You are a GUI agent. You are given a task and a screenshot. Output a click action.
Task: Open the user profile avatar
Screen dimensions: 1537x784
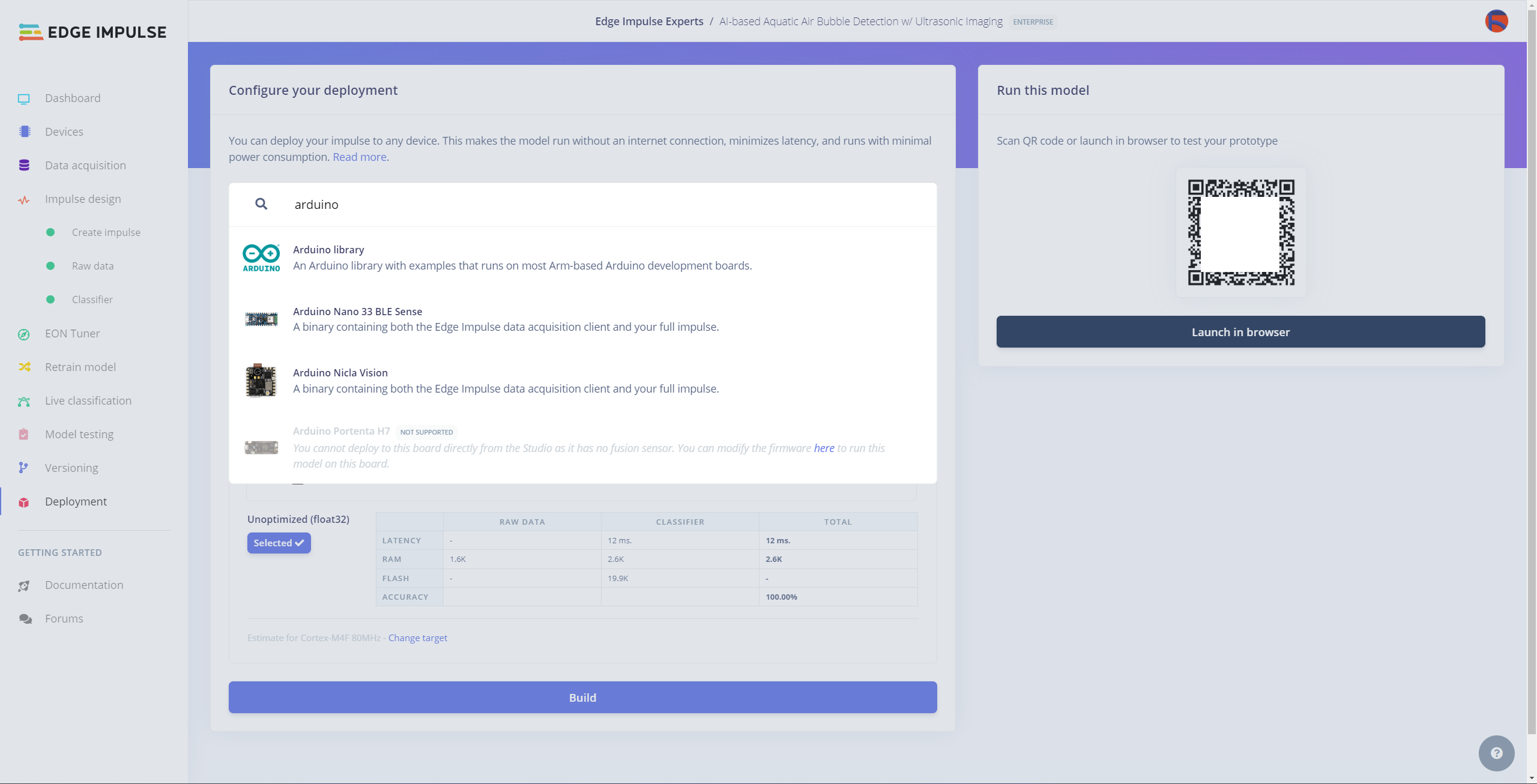pos(1496,22)
